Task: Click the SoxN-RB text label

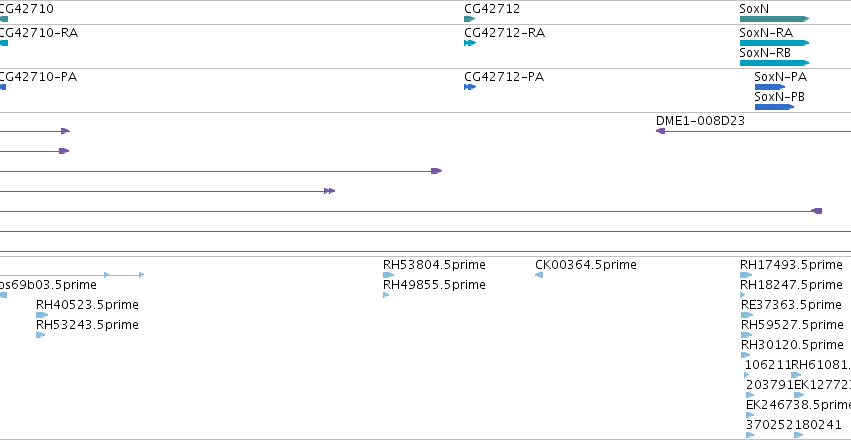Action: tap(765, 53)
